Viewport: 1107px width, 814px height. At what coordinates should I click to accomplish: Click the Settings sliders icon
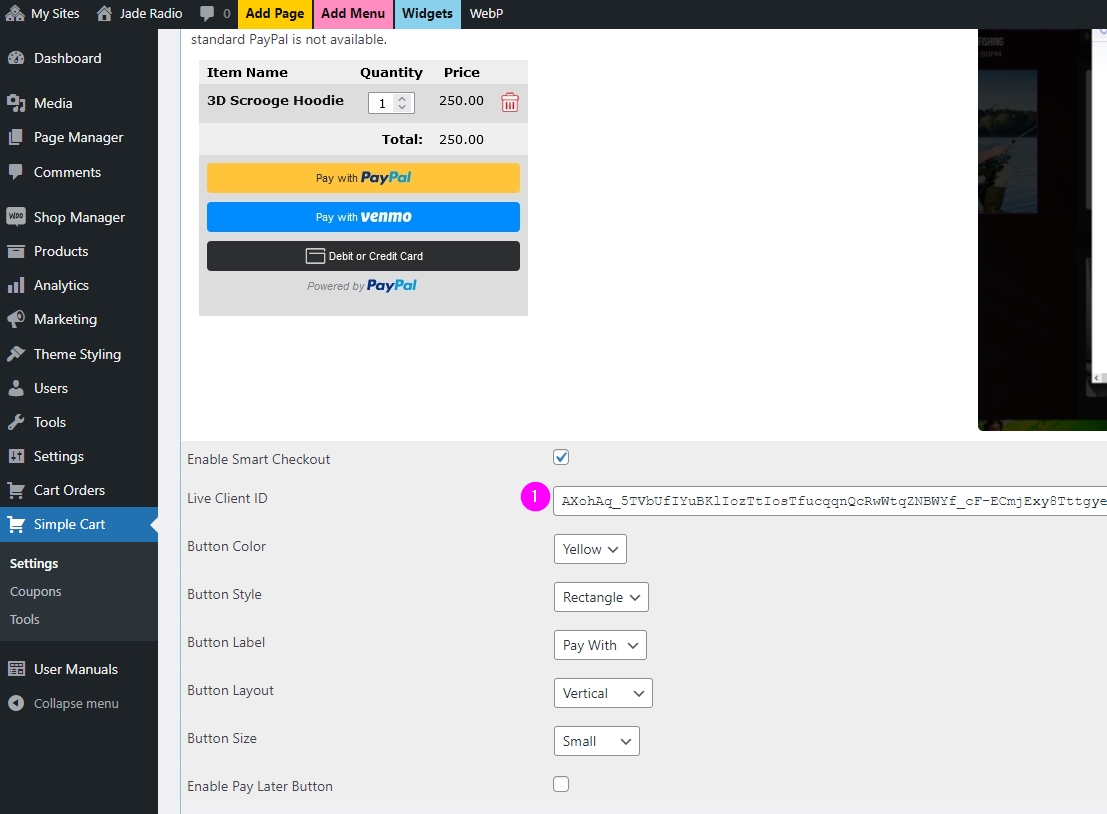point(16,456)
